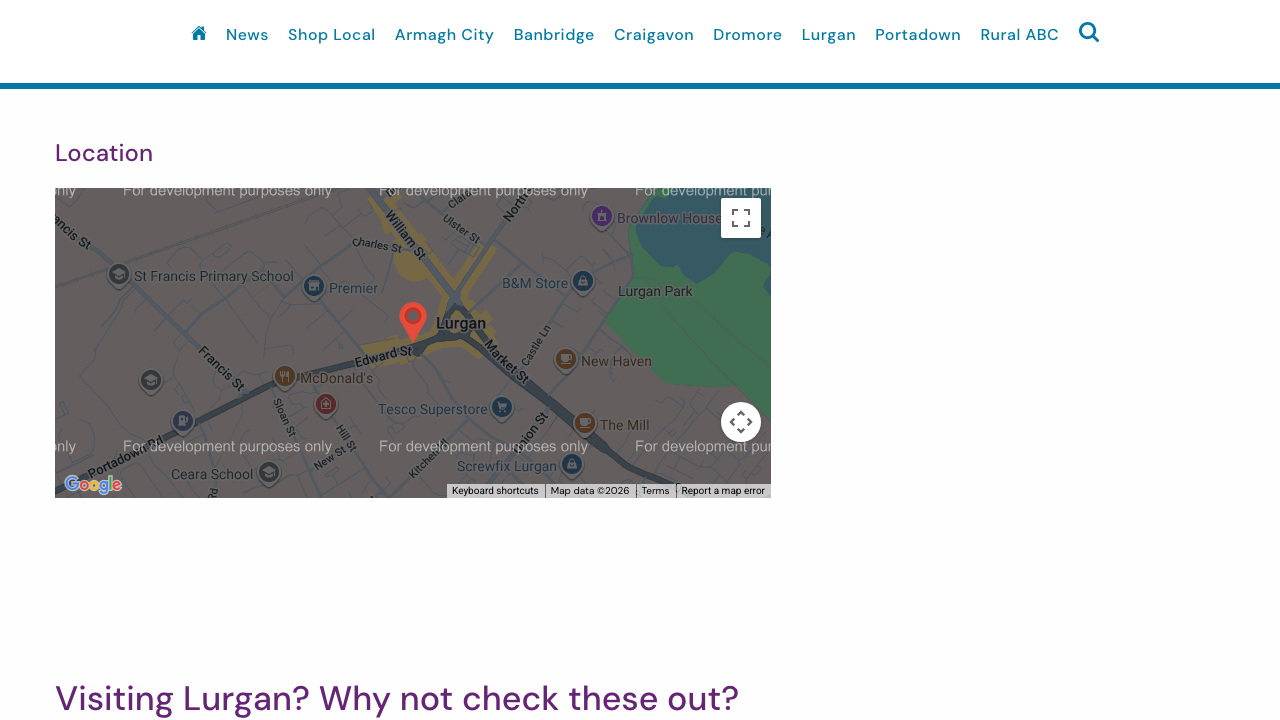This screenshot has height=720, width=1280.
Task: Click the Brownlow House landmark icon
Action: point(601,215)
